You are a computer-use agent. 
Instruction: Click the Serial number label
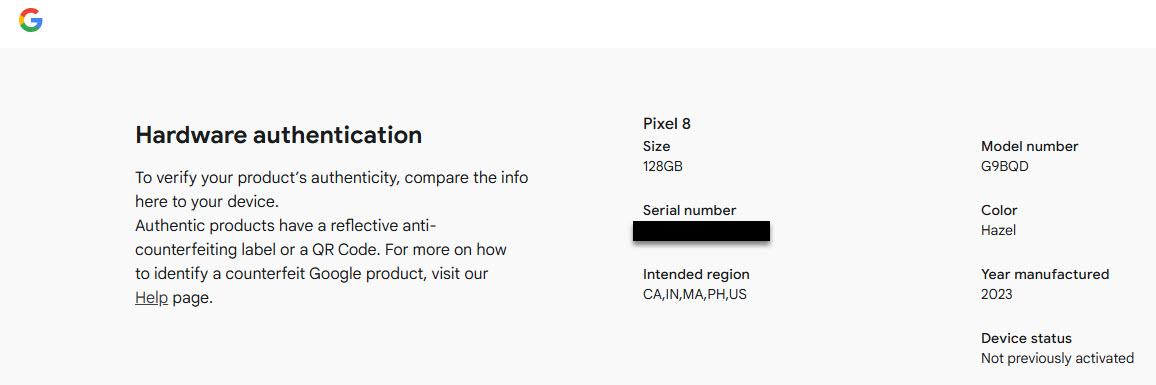689,210
